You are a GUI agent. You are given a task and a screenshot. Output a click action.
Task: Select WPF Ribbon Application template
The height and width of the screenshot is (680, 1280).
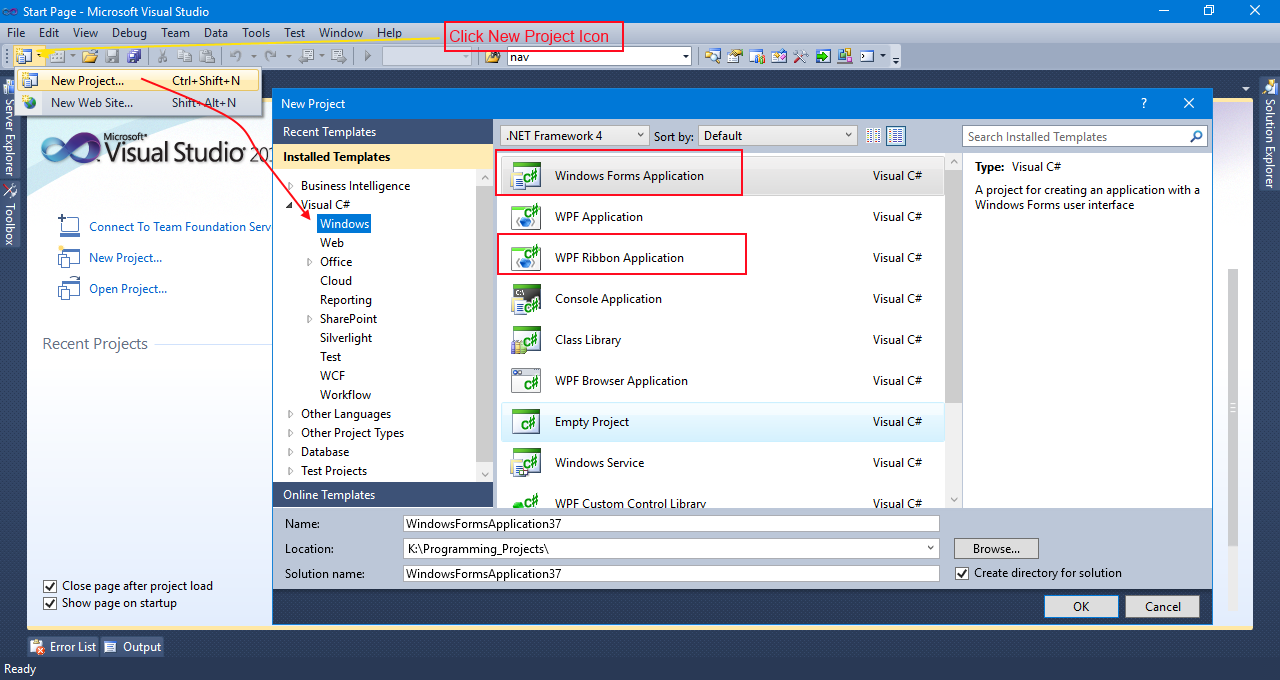coord(722,258)
